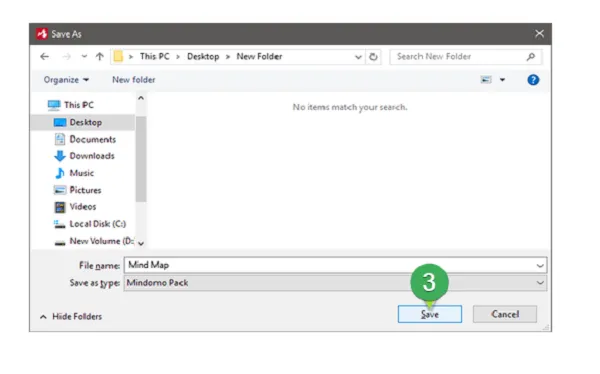Open Videos in navigation pane
The image size is (600, 374).
point(83,207)
